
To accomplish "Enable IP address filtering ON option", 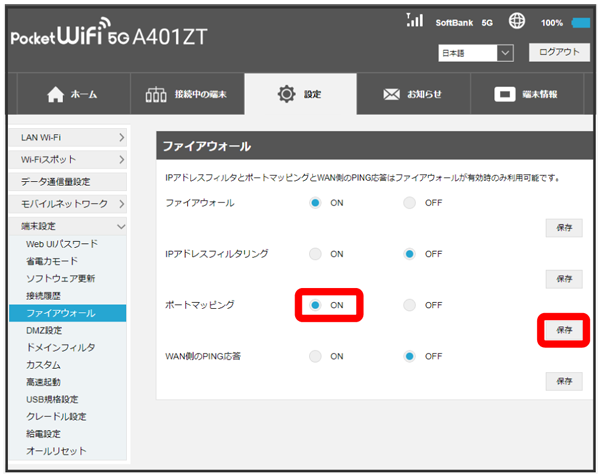I will [316, 254].
